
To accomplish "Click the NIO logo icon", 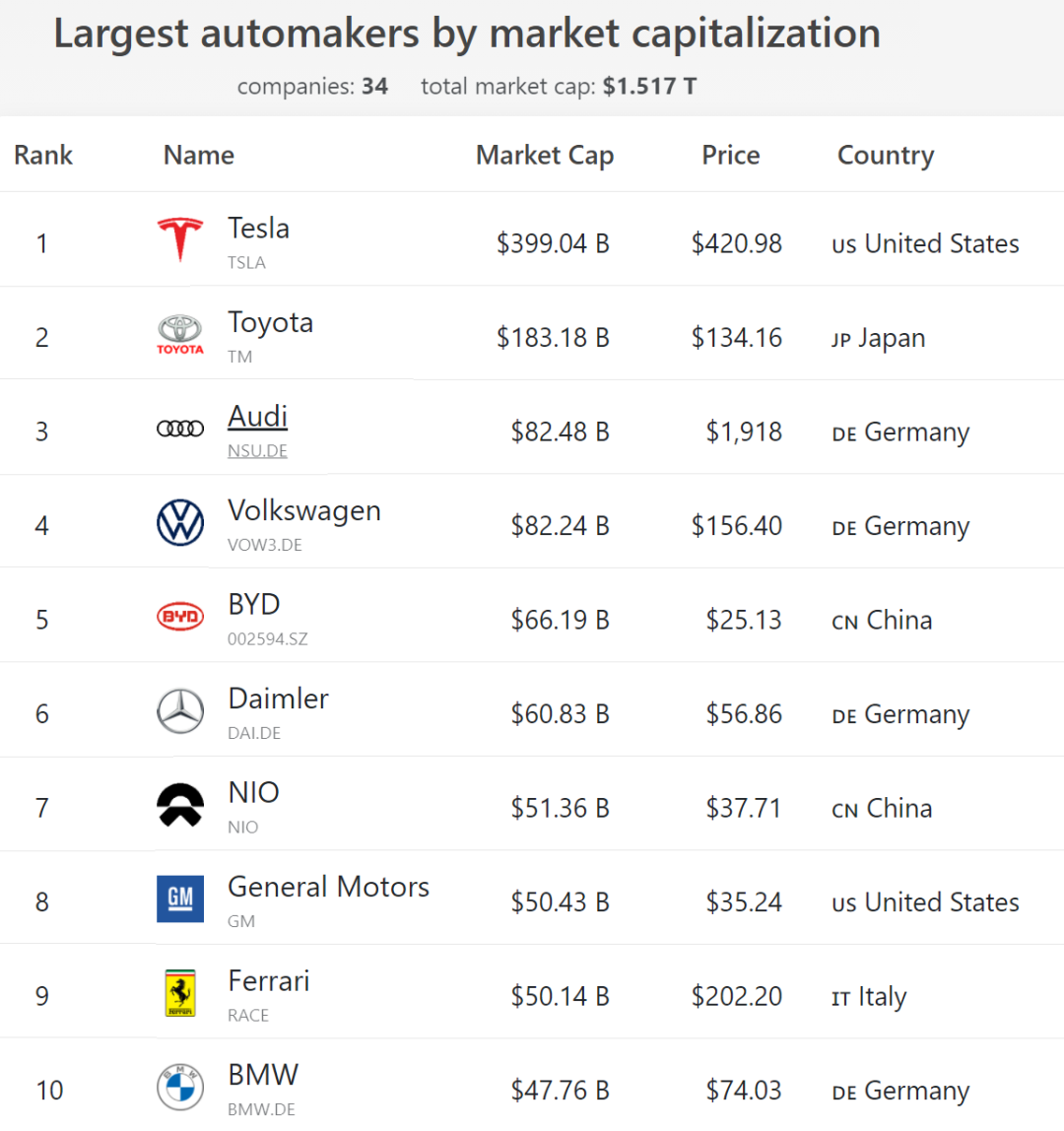I will [180, 805].
